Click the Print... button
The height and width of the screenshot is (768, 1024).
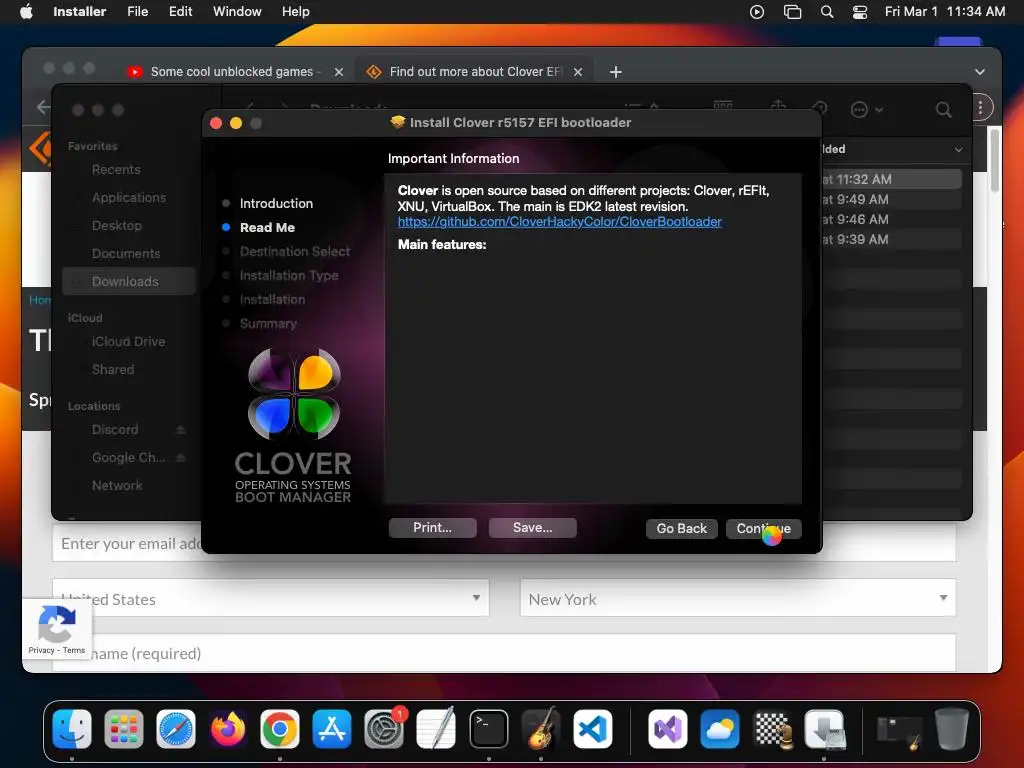(x=432, y=528)
